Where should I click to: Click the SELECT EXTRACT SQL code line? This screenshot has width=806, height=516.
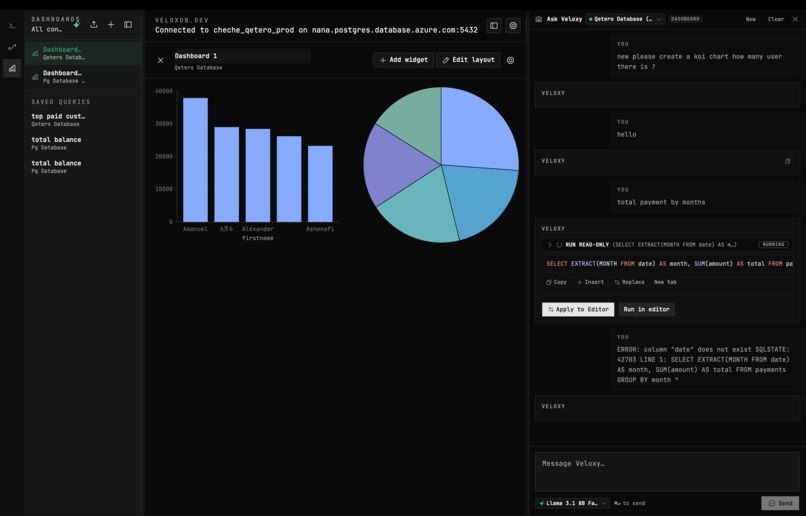(x=669, y=264)
